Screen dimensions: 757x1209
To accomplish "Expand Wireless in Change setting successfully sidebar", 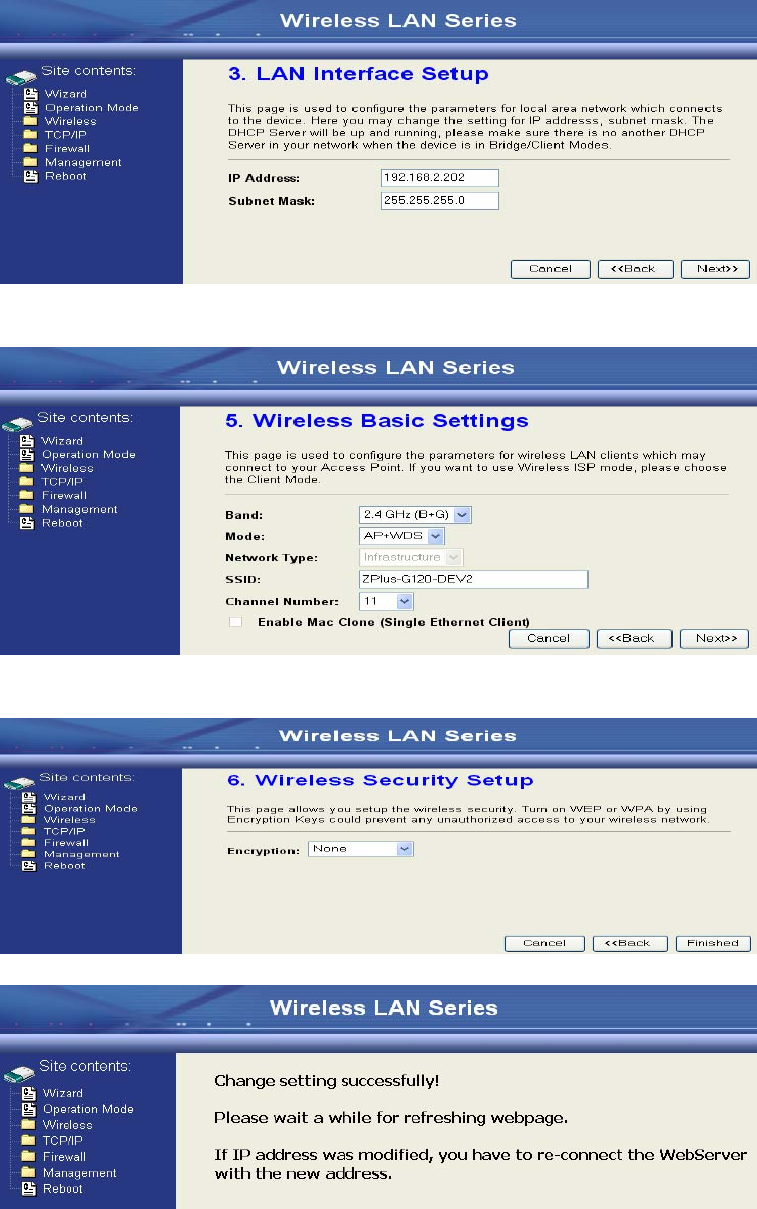I will [67, 1125].
